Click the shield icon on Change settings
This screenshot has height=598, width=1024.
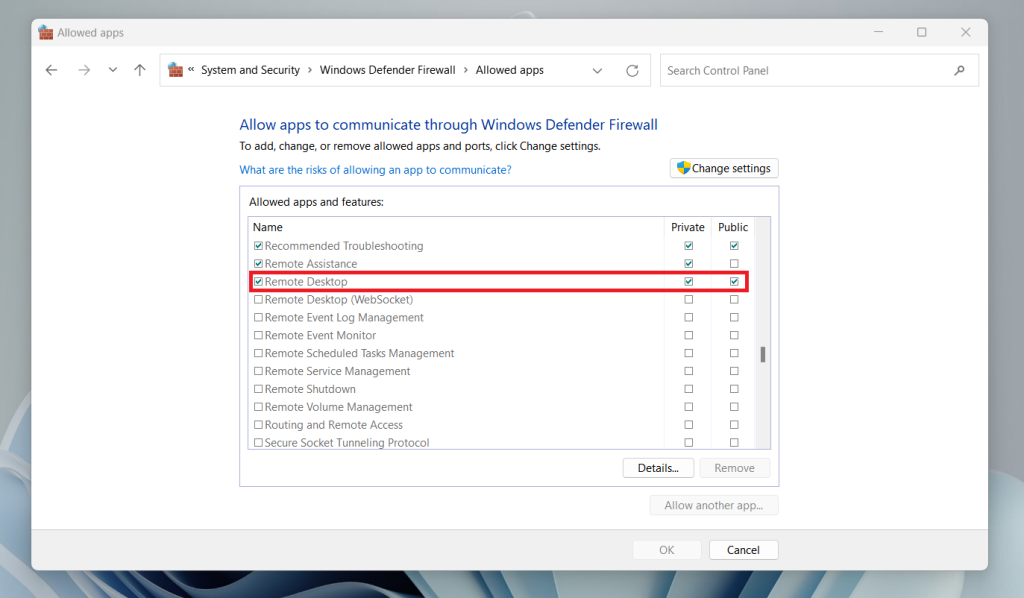click(x=683, y=168)
